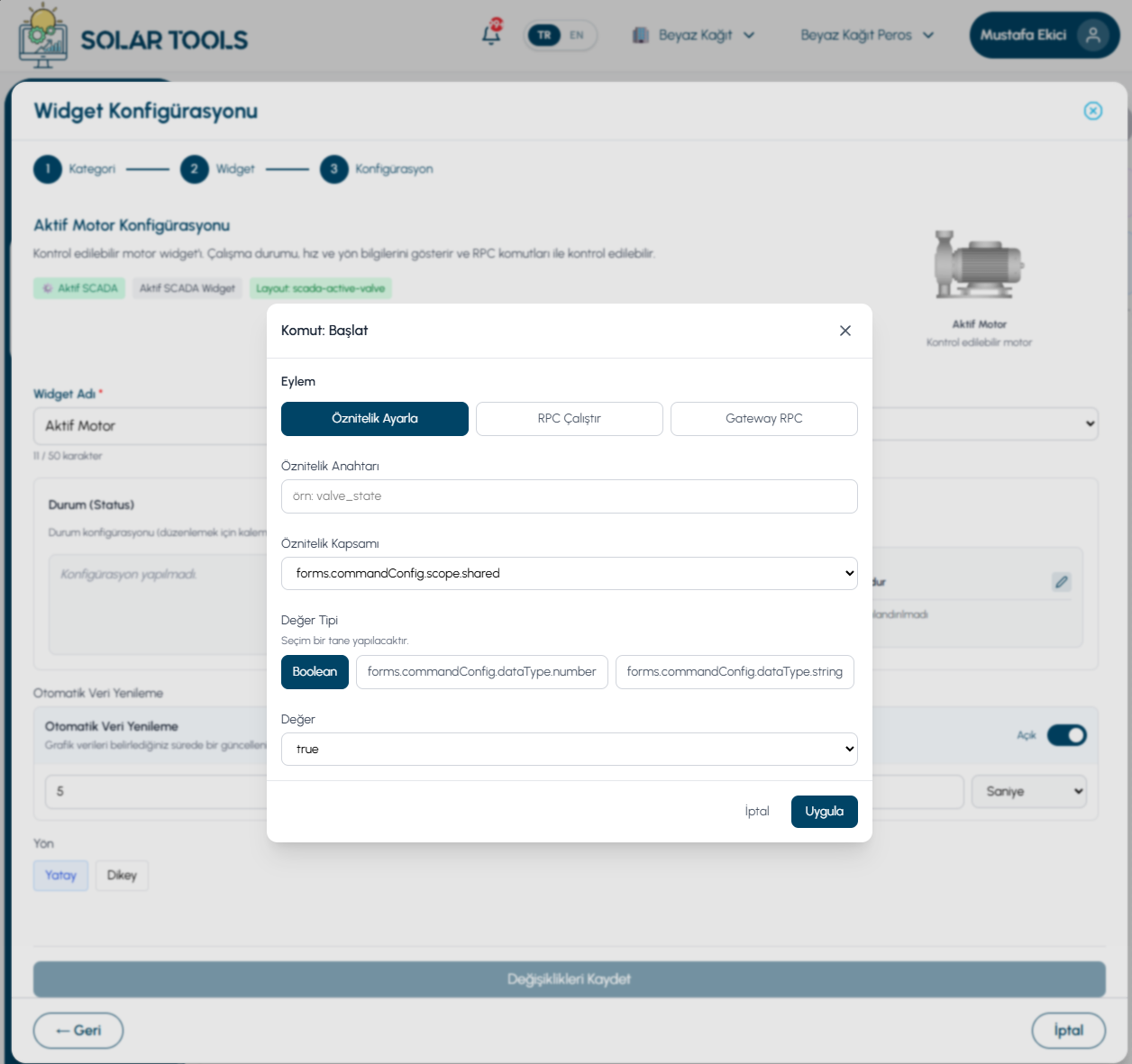Click the building icon next to Beyaz Kağıt
The image size is (1132, 1064).
641,35
